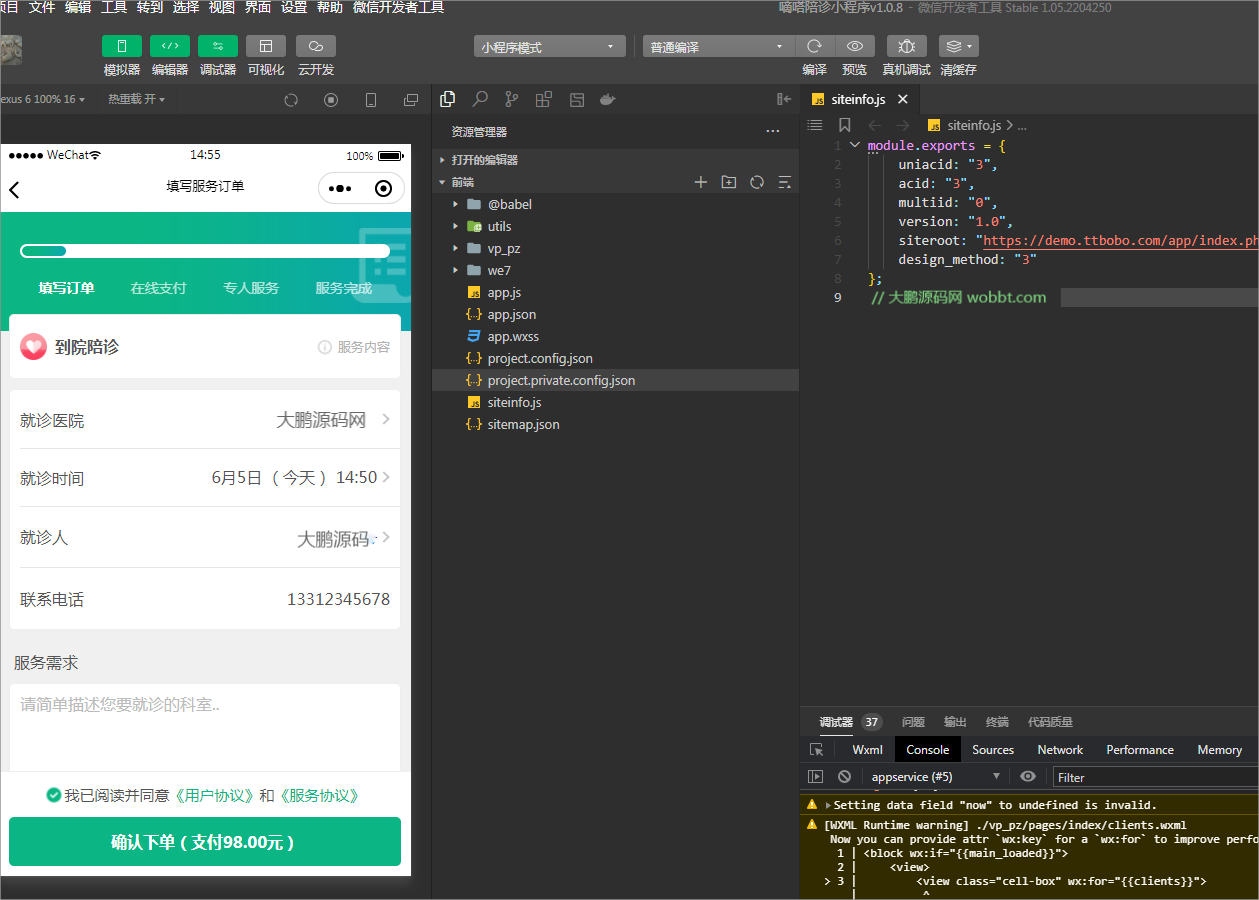
Task: Click the 真机调试 (remote debug) icon
Action: point(906,46)
